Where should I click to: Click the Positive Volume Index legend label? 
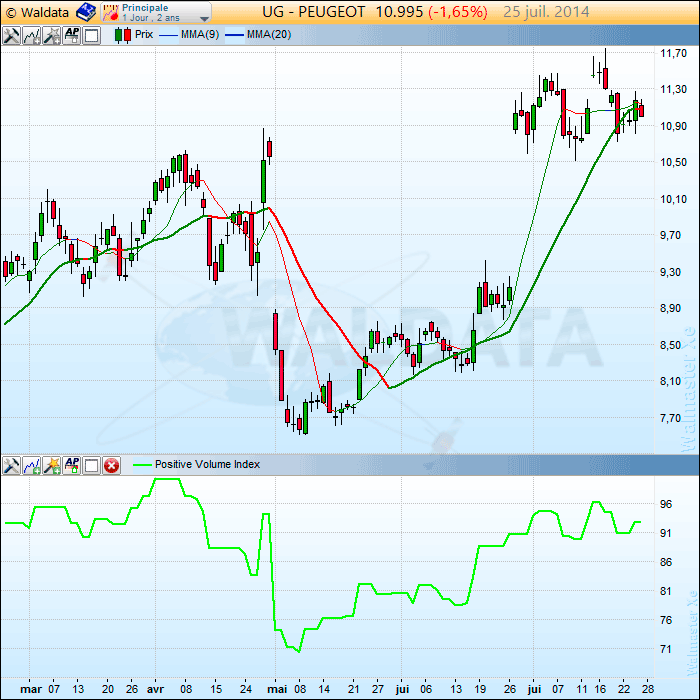pos(207,464)
